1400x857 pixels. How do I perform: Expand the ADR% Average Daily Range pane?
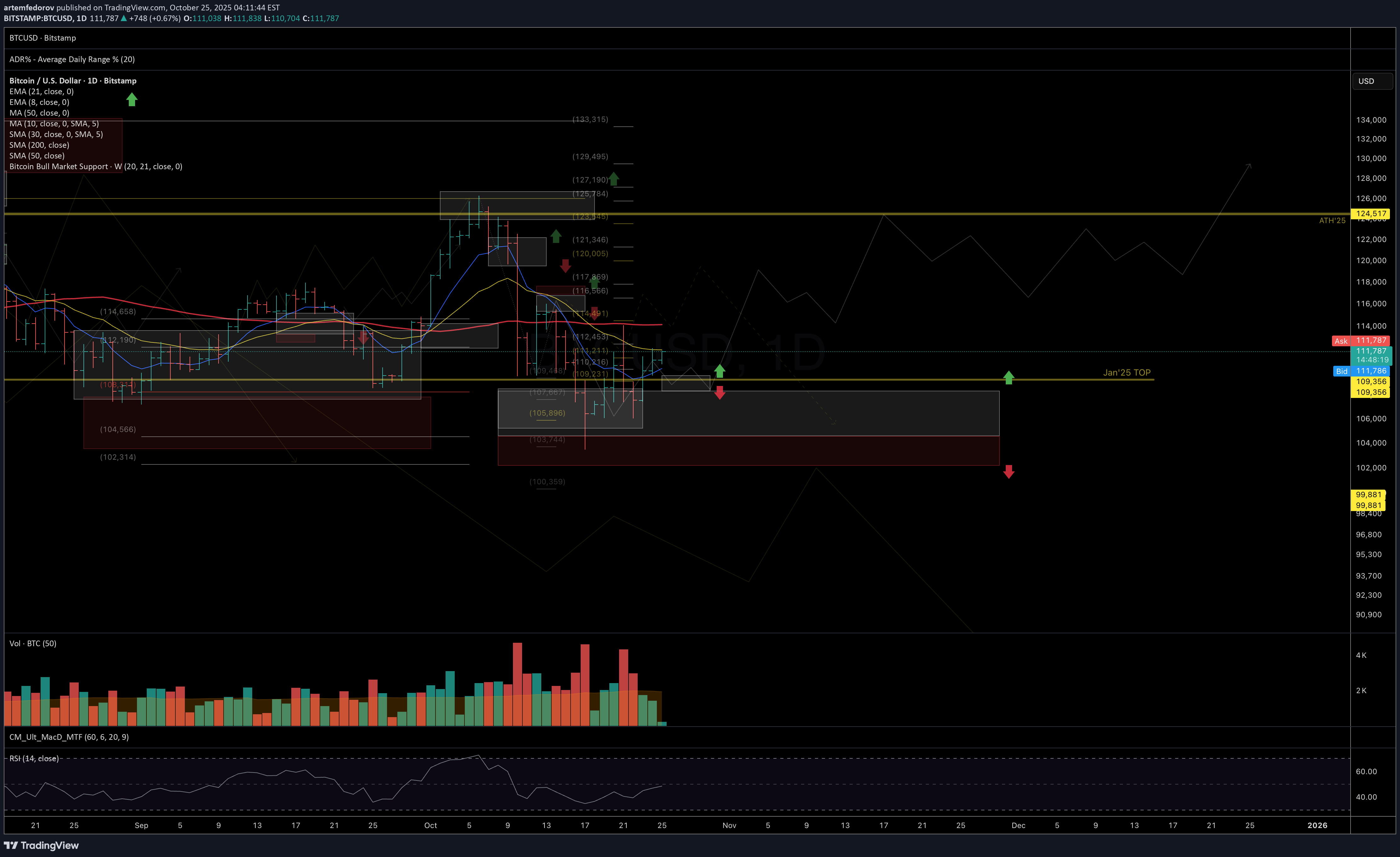click(72, 59)
